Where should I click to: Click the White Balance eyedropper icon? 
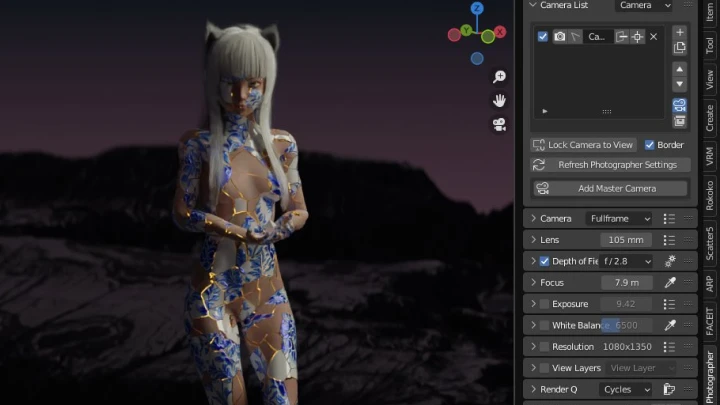point(670,325)
